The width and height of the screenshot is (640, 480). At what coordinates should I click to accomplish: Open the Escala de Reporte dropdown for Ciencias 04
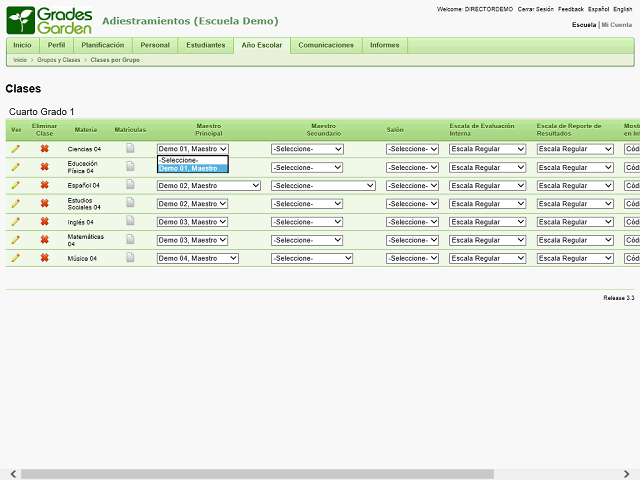click(x=575, y=149)
